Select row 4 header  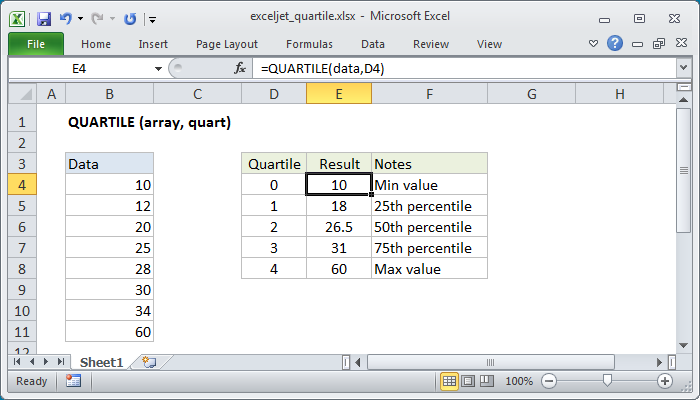click(22, 185)
